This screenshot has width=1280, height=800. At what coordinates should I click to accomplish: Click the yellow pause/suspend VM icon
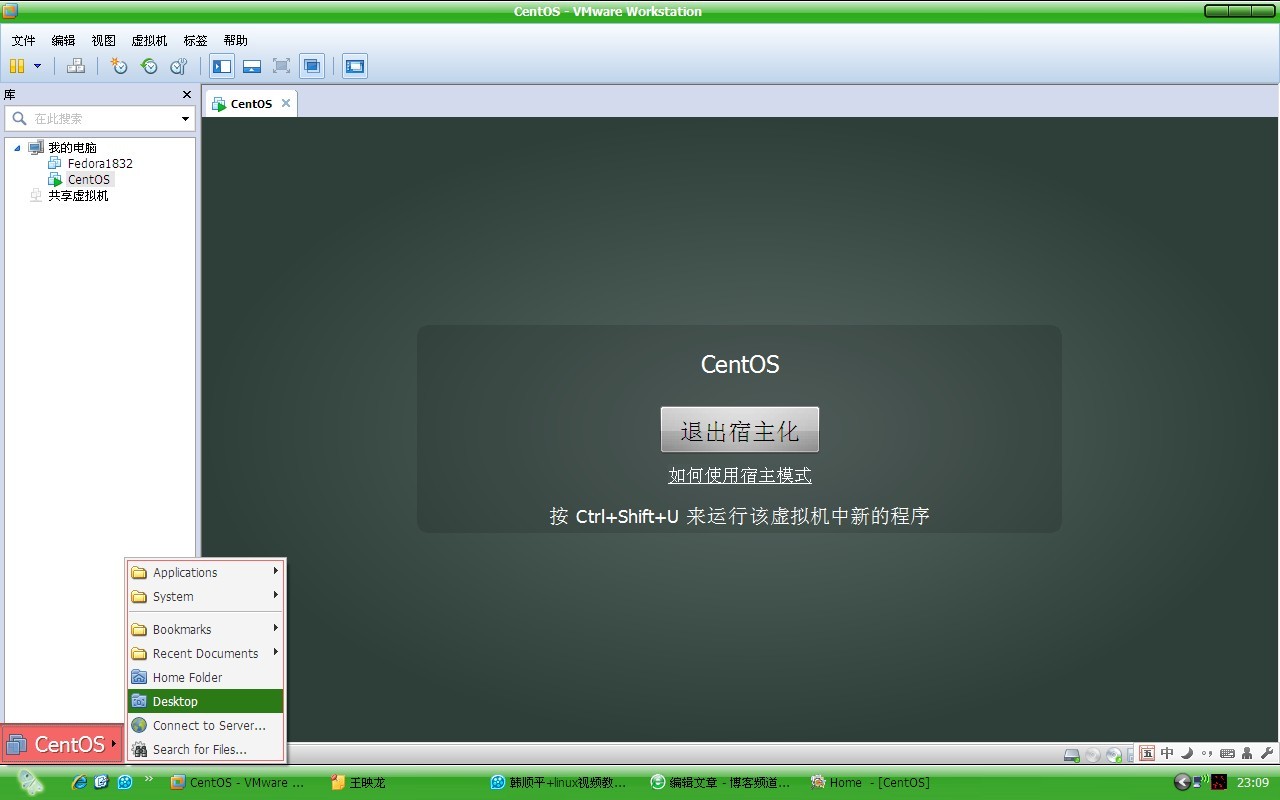(x=17, y=66)
